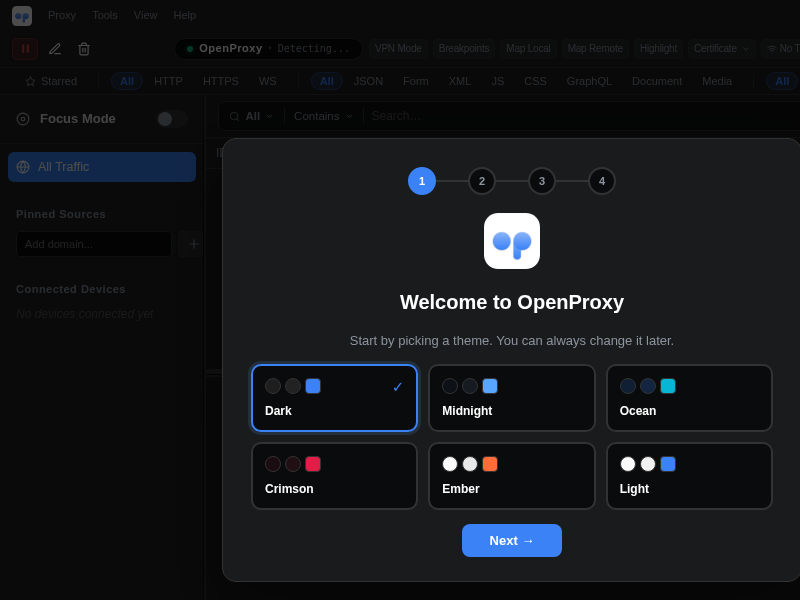Viewport: 800px width, 600px height.
Task: Select the All protocol filter
Action: [127, 82]
